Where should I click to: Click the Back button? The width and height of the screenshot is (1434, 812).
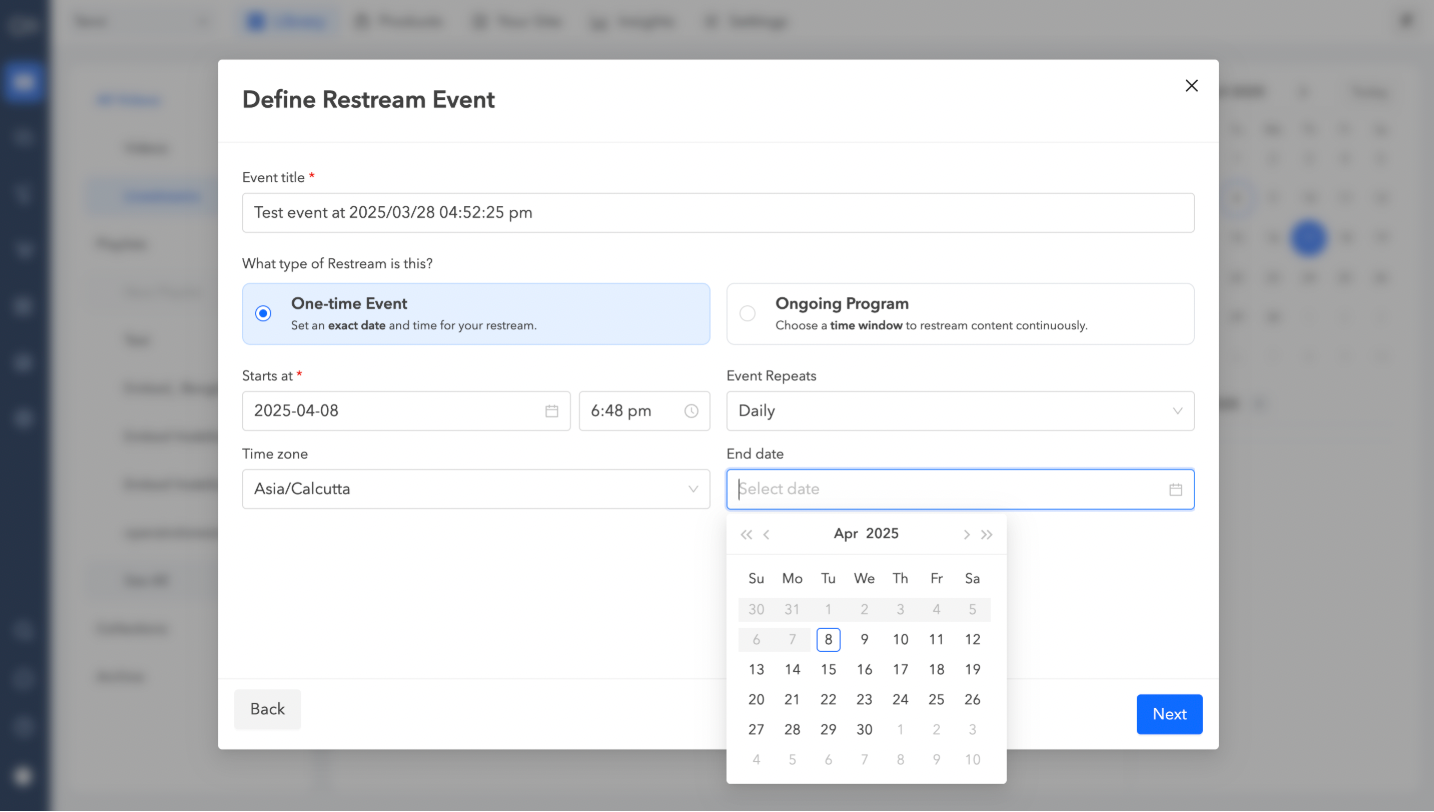pos(267,709)
